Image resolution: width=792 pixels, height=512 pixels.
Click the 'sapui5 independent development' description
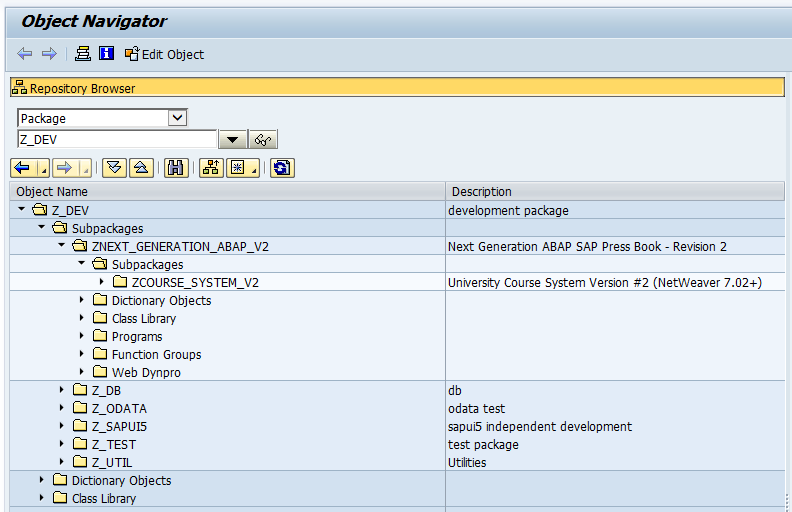(539, 427)
